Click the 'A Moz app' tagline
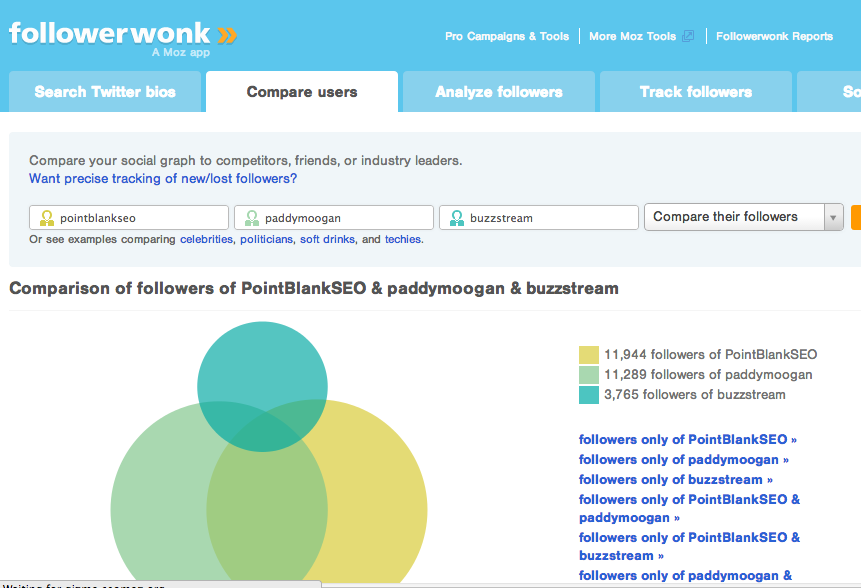 (181, 53)
